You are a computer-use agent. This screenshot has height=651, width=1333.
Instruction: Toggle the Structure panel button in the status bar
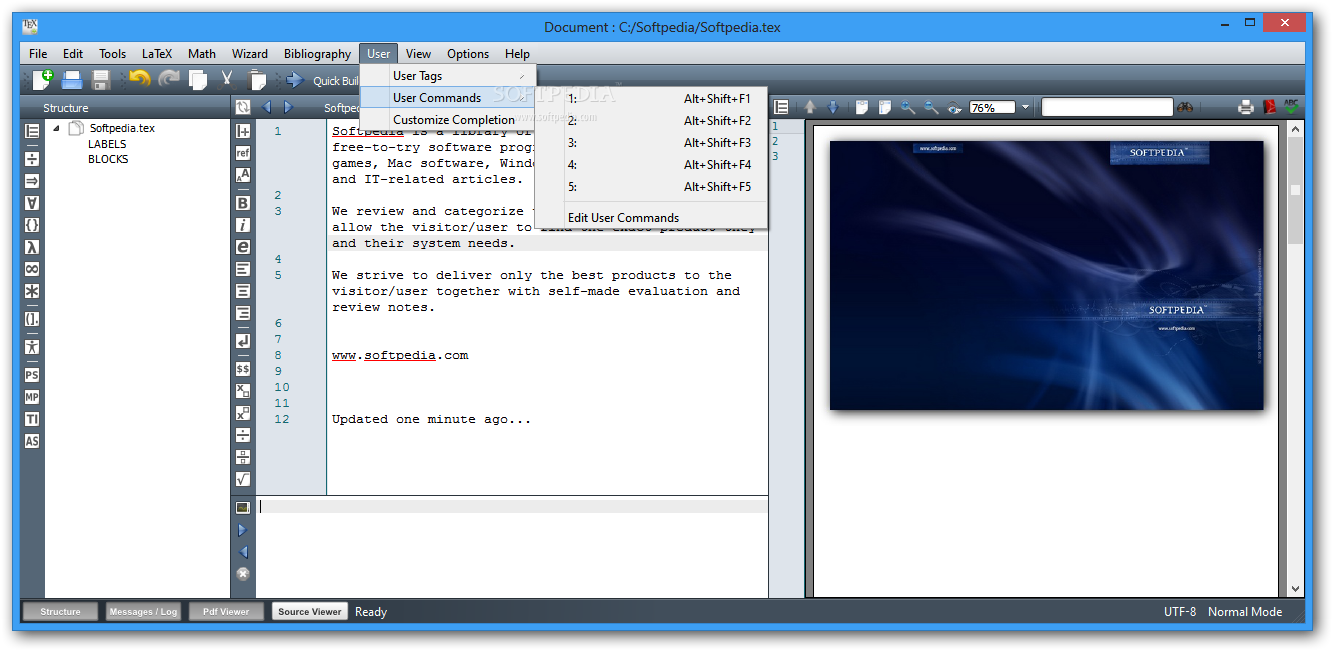click(x=60, y=611)
